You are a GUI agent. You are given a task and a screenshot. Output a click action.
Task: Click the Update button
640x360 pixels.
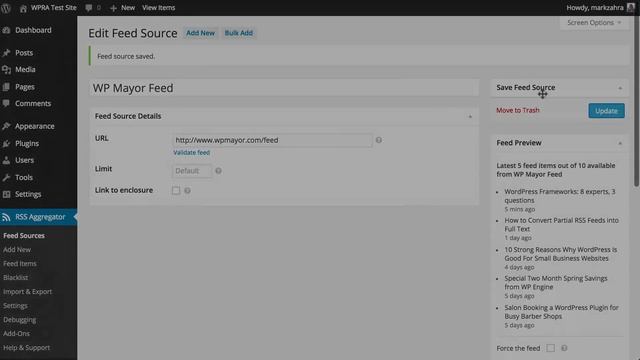tap(607, 111)
